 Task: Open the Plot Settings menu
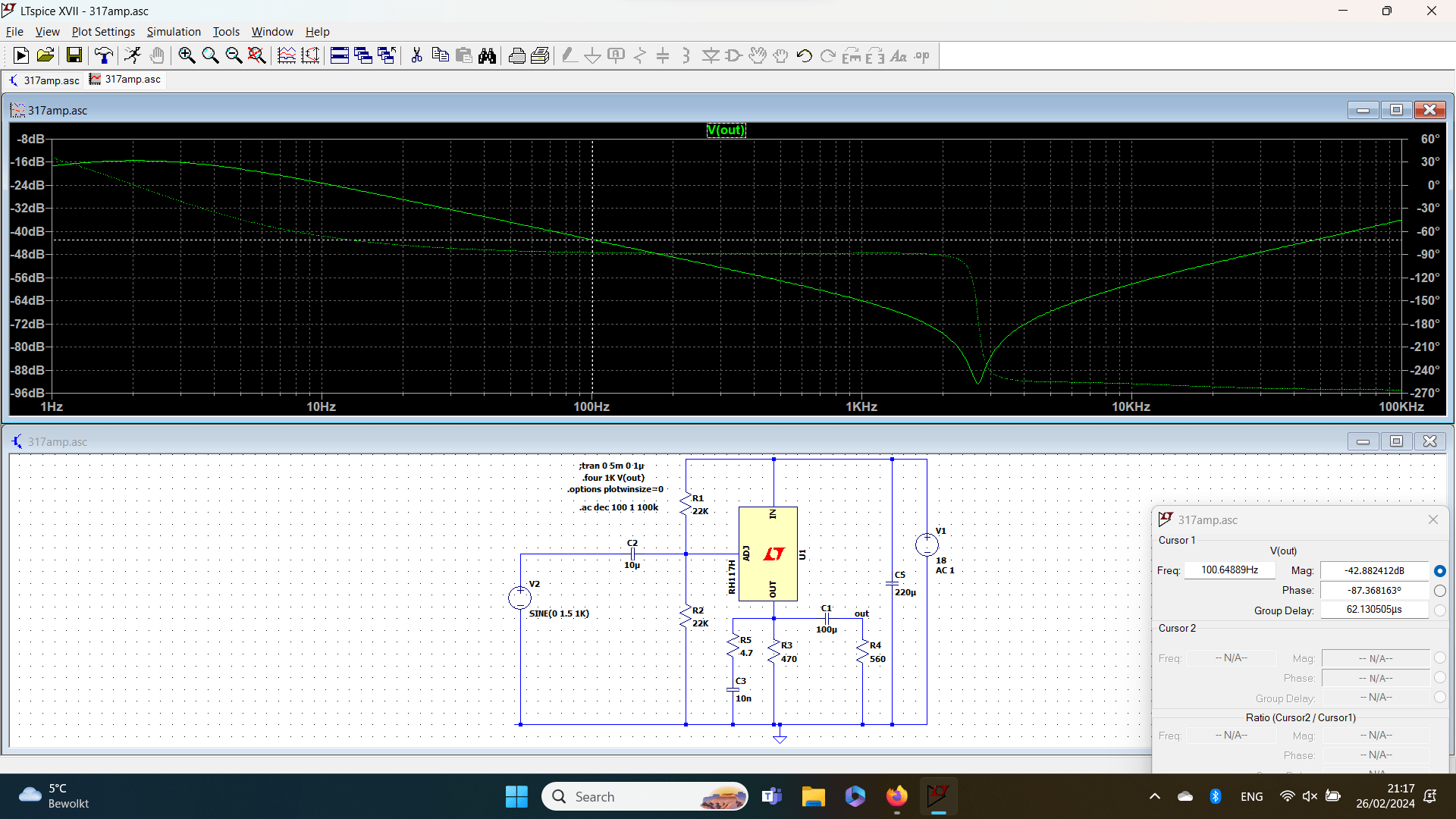point(103,31)
